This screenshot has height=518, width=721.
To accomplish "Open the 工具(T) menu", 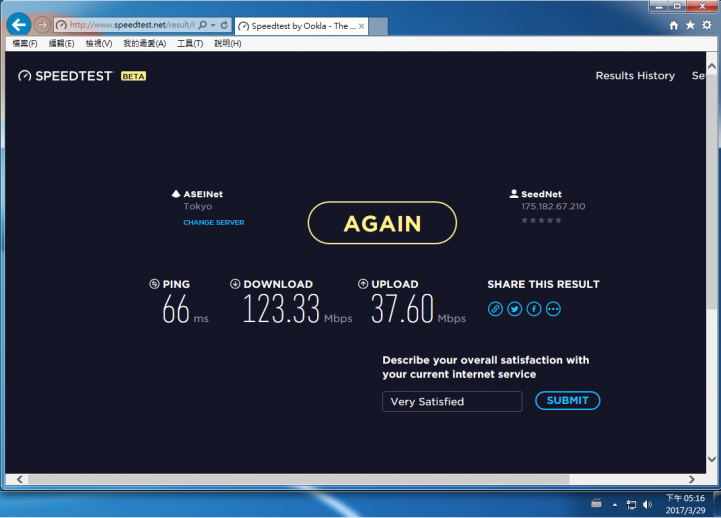I will [x=190, y=43].
